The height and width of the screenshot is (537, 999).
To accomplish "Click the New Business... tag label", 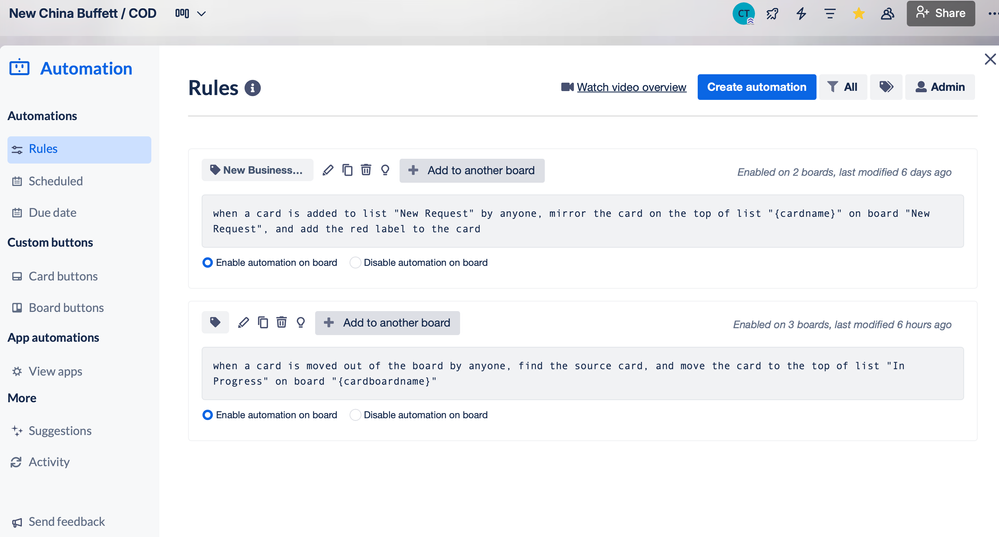I will coord(257,170).
